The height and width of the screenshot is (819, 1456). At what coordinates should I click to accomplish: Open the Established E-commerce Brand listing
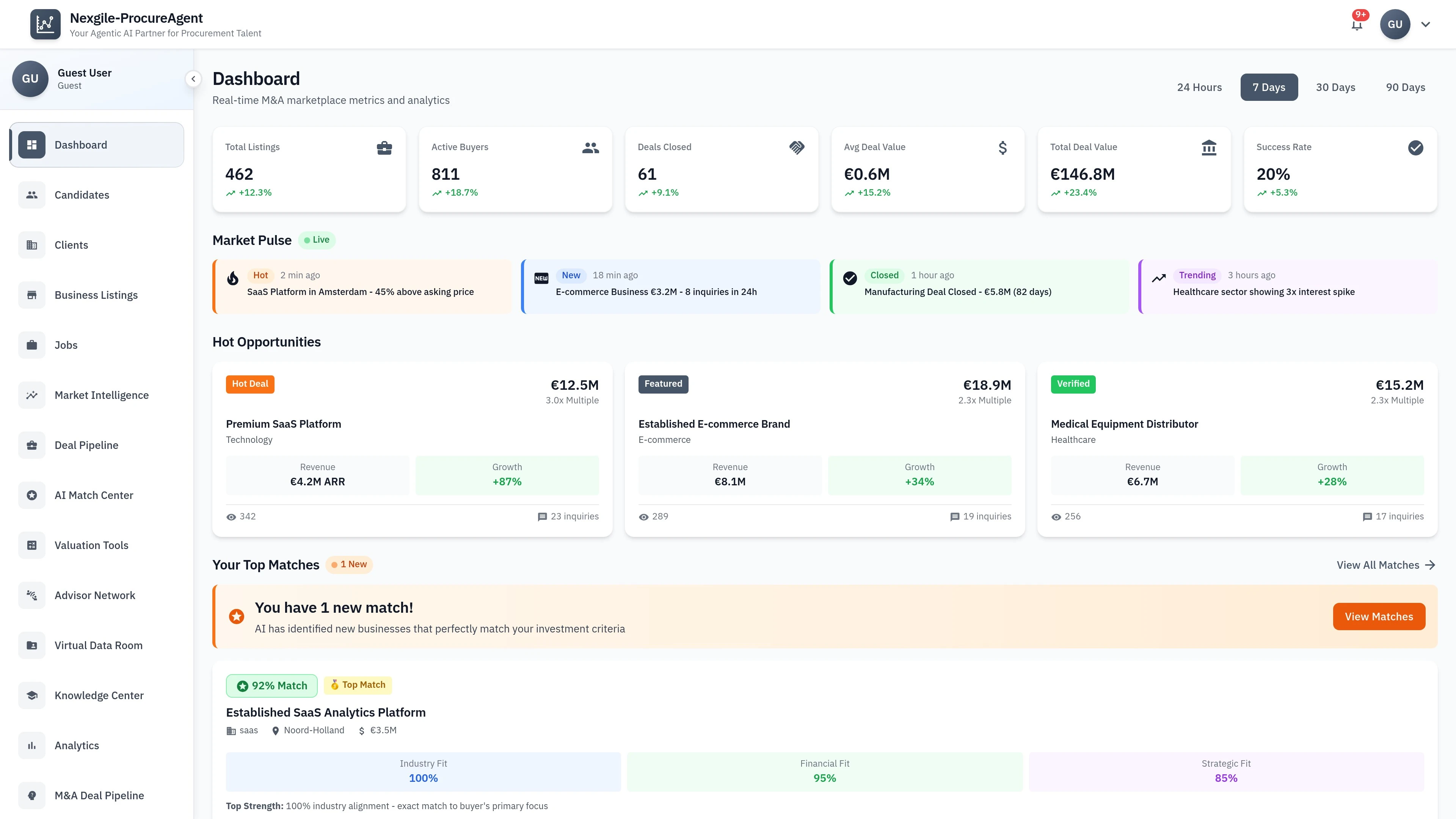tap(714, 424)
